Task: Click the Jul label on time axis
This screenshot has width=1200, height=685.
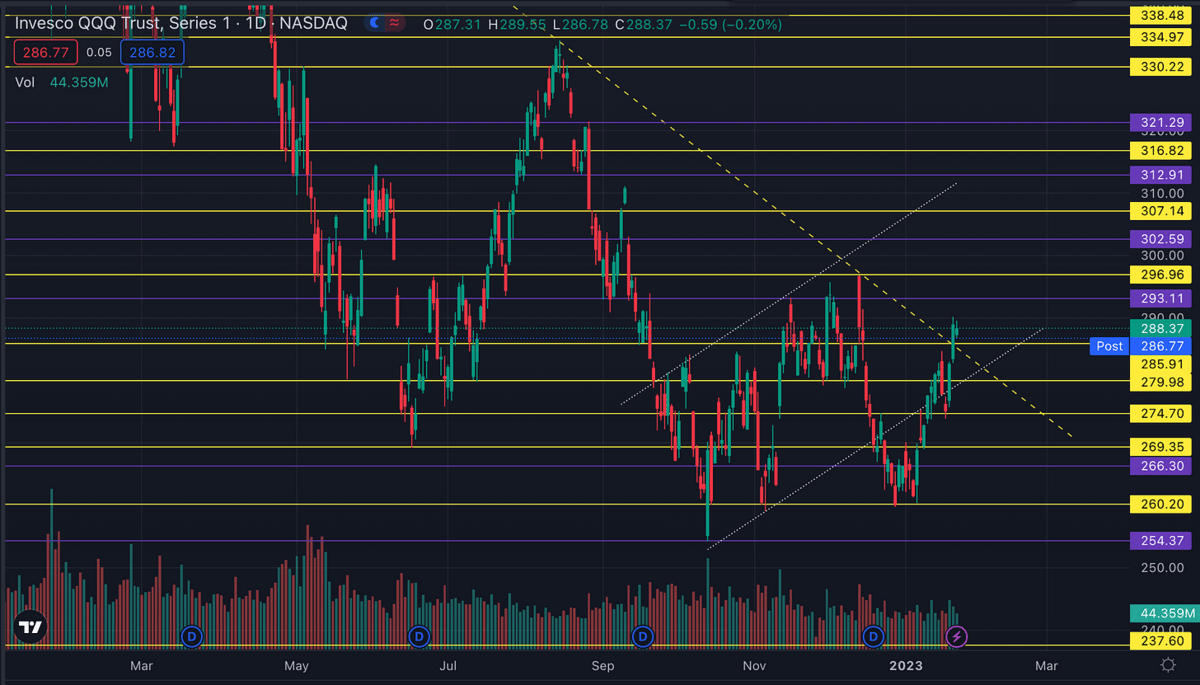Action: click(449, 665)
